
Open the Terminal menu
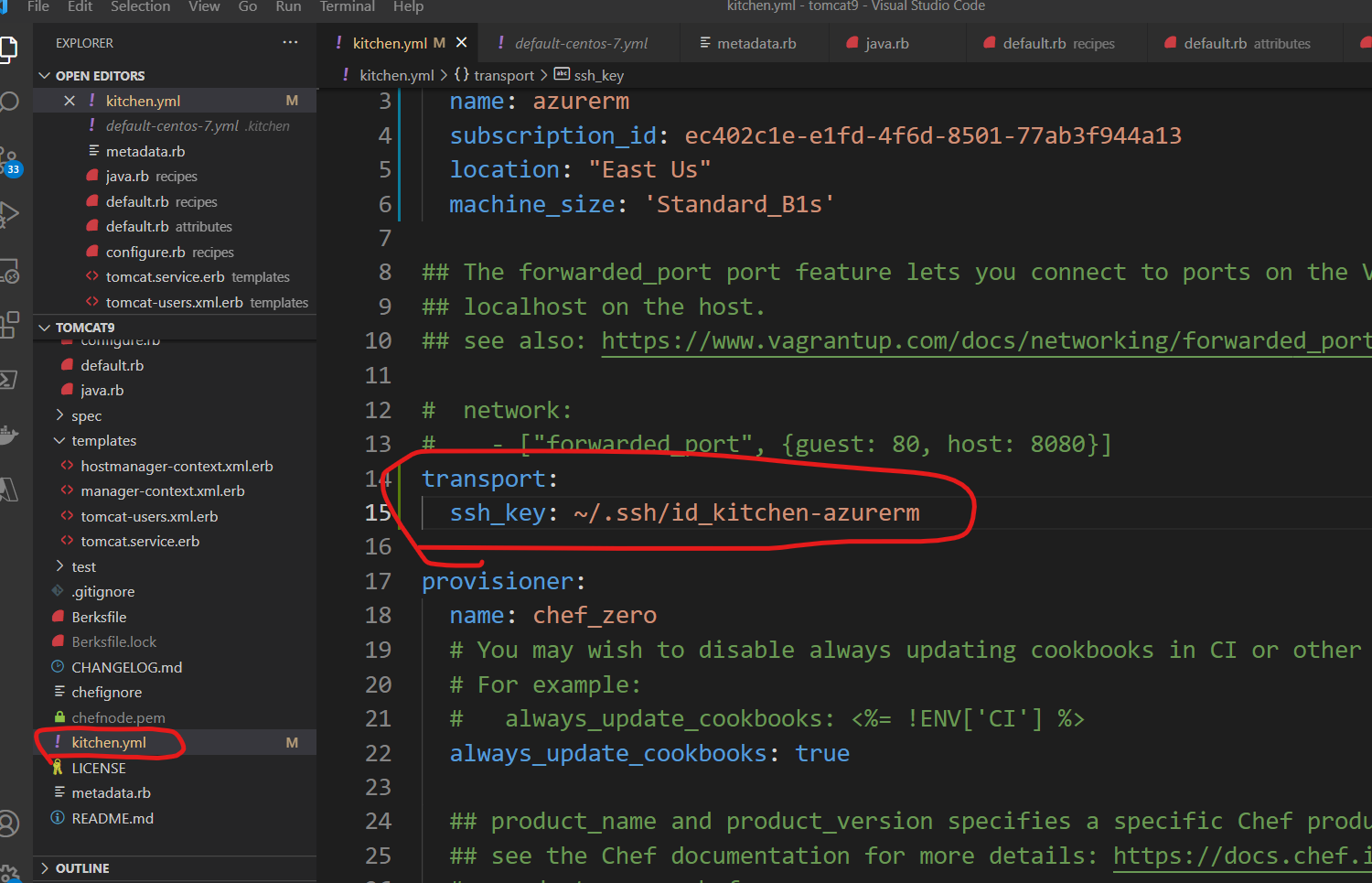(347, 6)
